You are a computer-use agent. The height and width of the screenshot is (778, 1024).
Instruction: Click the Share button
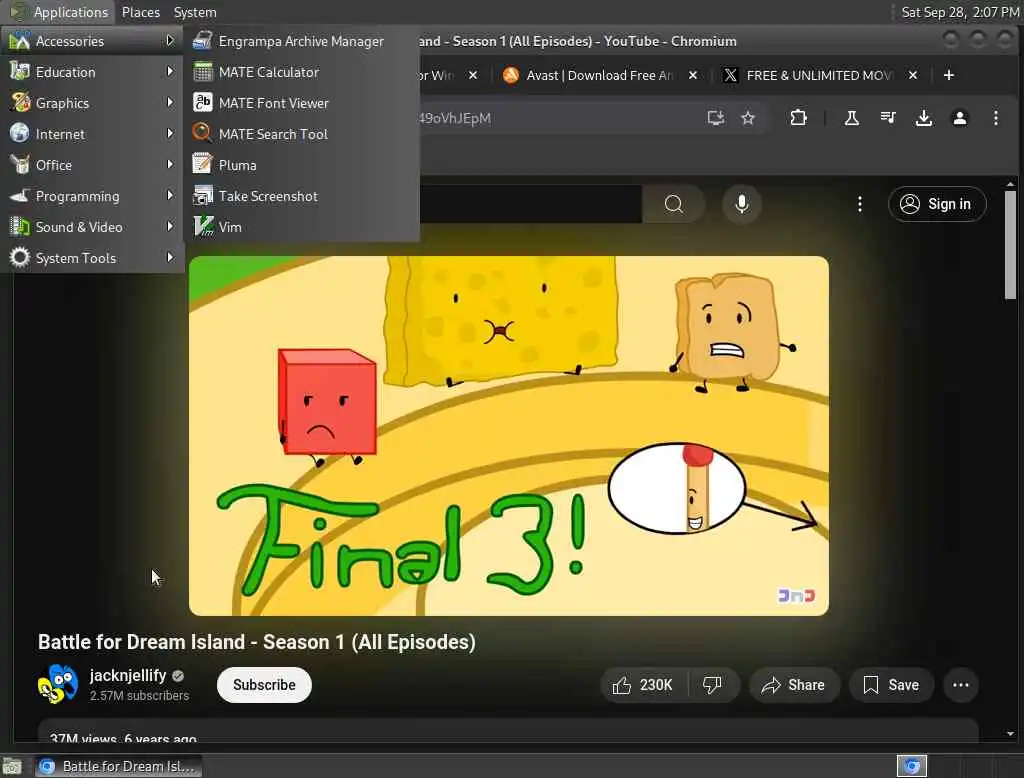click(x=793, y=685)
